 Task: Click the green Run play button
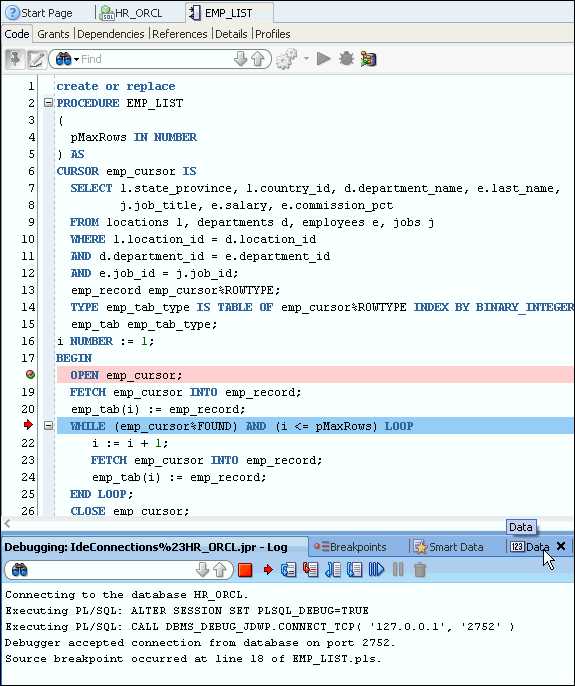(323, 59)
